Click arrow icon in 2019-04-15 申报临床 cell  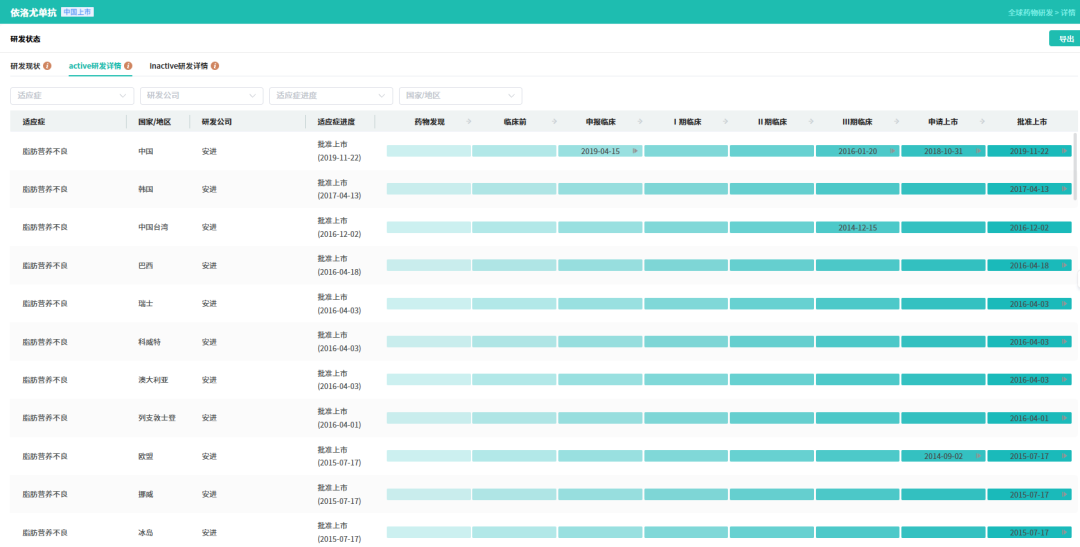tap(635, 151)
